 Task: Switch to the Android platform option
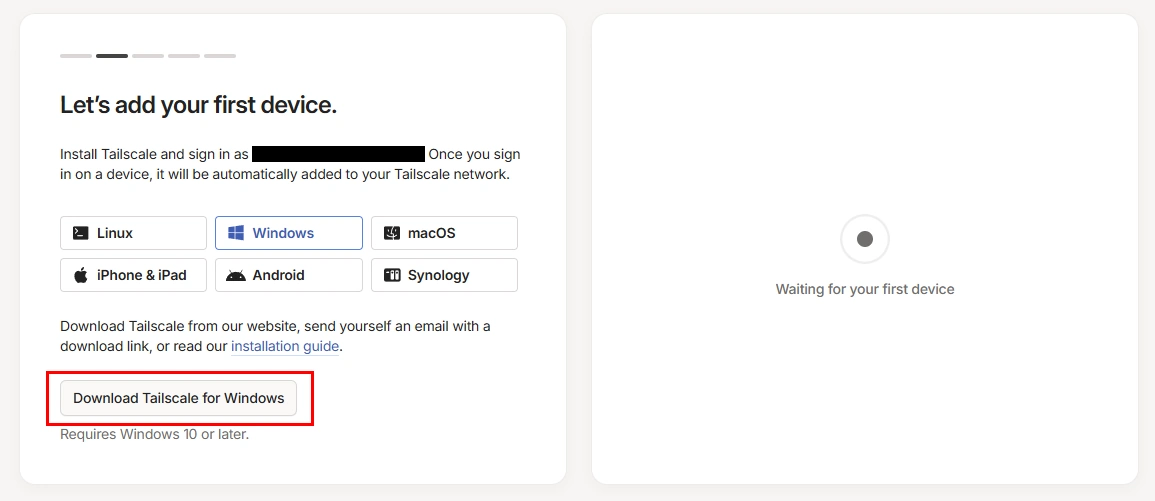coord(289,275)
